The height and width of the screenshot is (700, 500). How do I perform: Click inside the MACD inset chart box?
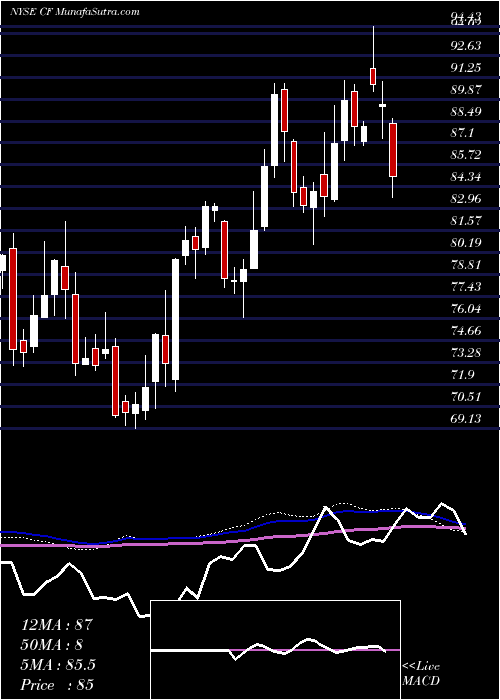[x=275, y=650]
